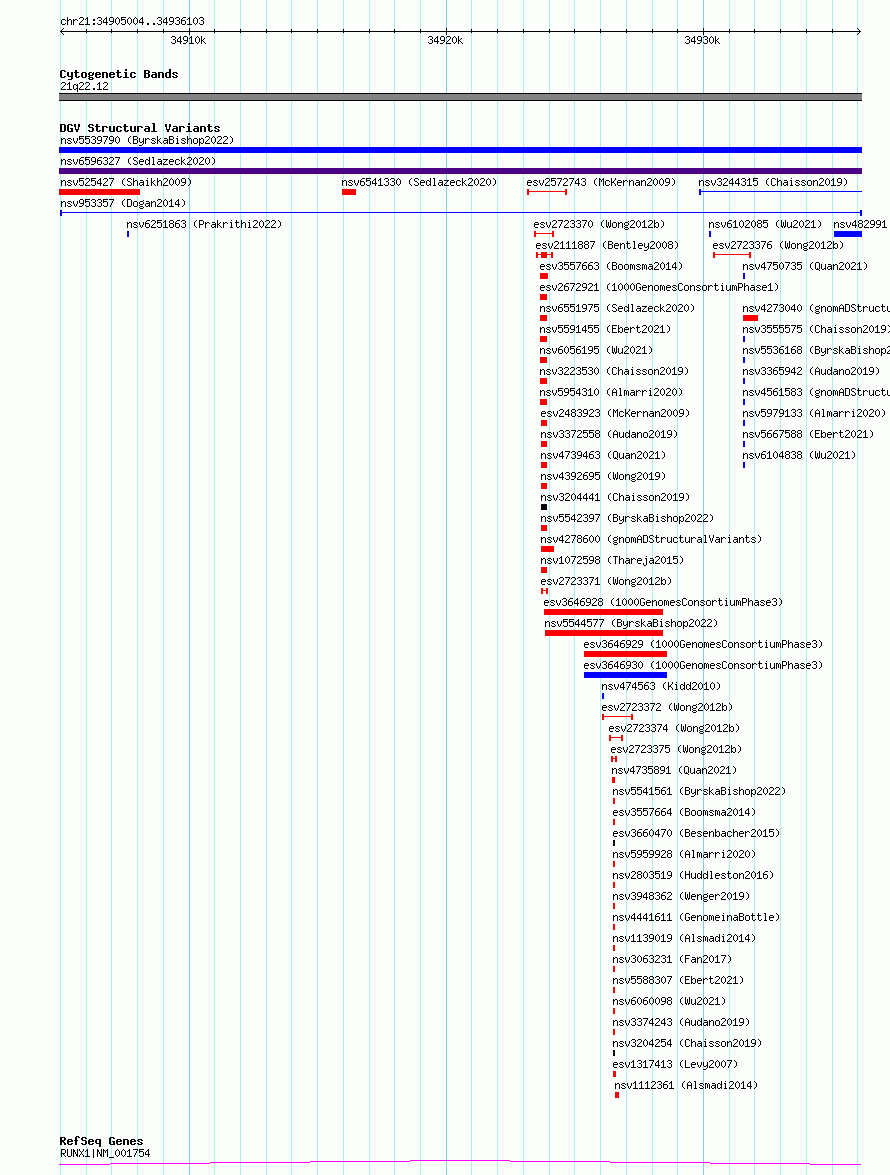Select the purple nsv6596327 variant bar

[461, 171]
